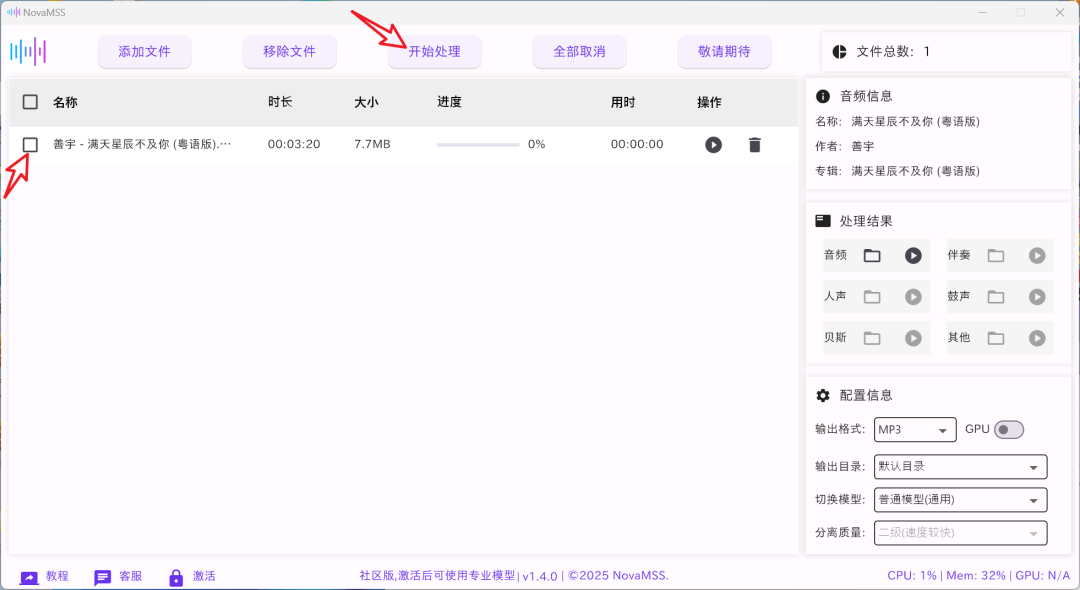Screen dimensions: 1080x590
Task: Click the NovaMSS waveform logo
Action: click(x=28, y=52)
